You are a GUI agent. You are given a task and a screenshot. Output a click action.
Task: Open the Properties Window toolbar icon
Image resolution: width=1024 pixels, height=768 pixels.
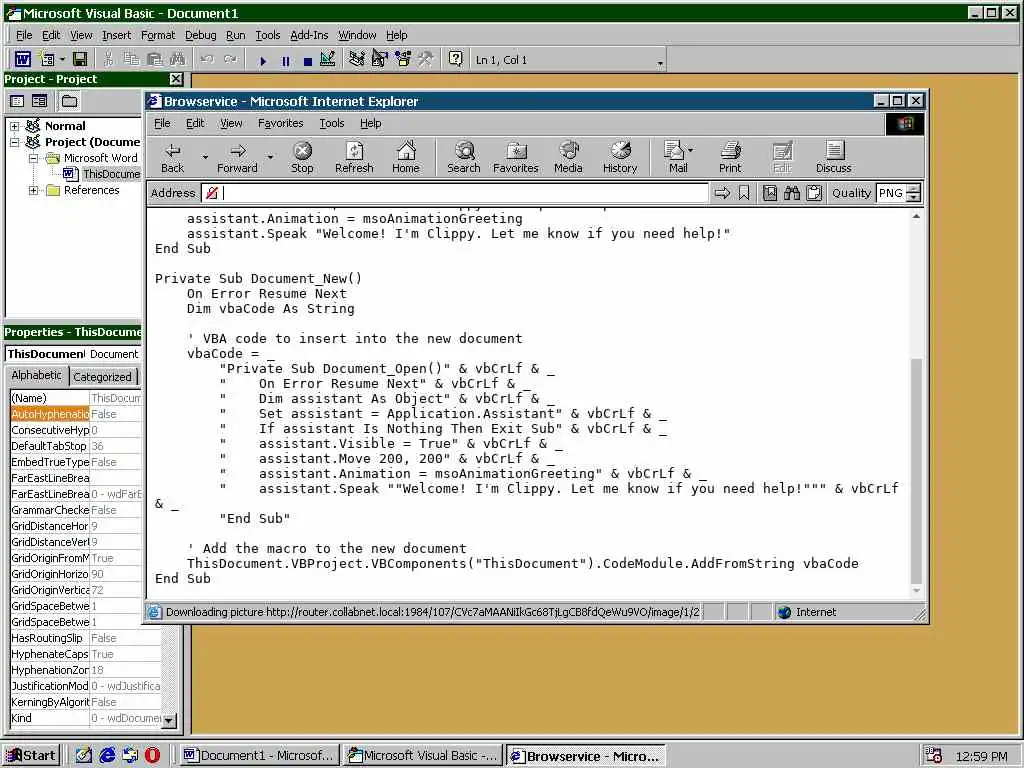click(379, 59)
